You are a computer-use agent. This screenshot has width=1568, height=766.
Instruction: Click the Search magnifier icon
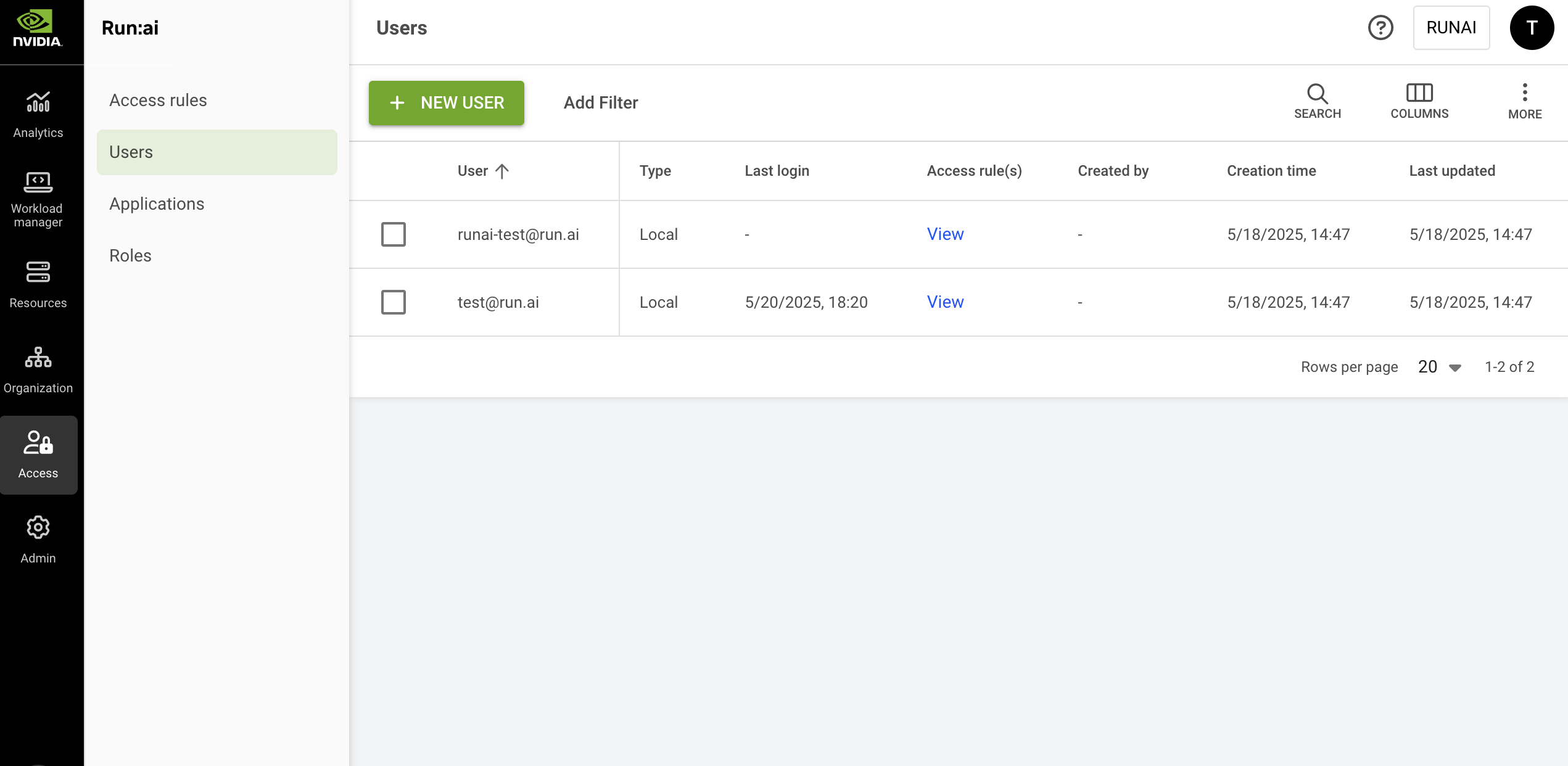tap(1317, 94)
